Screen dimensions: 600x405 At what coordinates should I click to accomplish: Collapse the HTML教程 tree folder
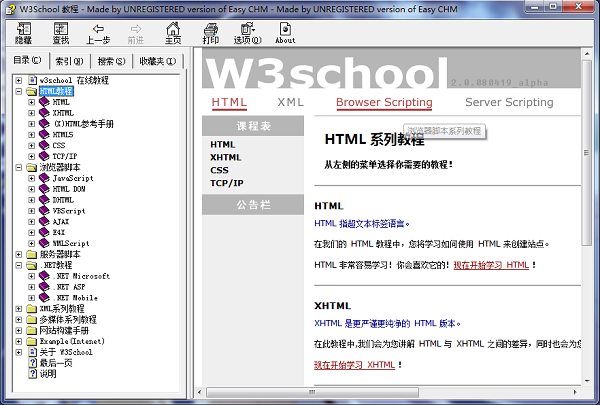point(19,91)
